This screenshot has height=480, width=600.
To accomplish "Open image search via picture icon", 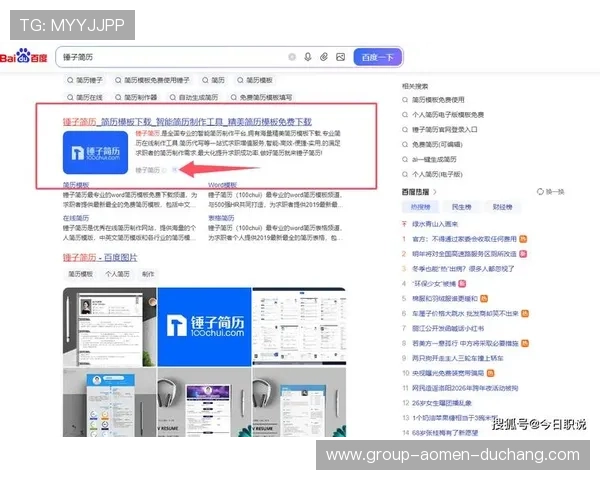I will tap(340, 57).
